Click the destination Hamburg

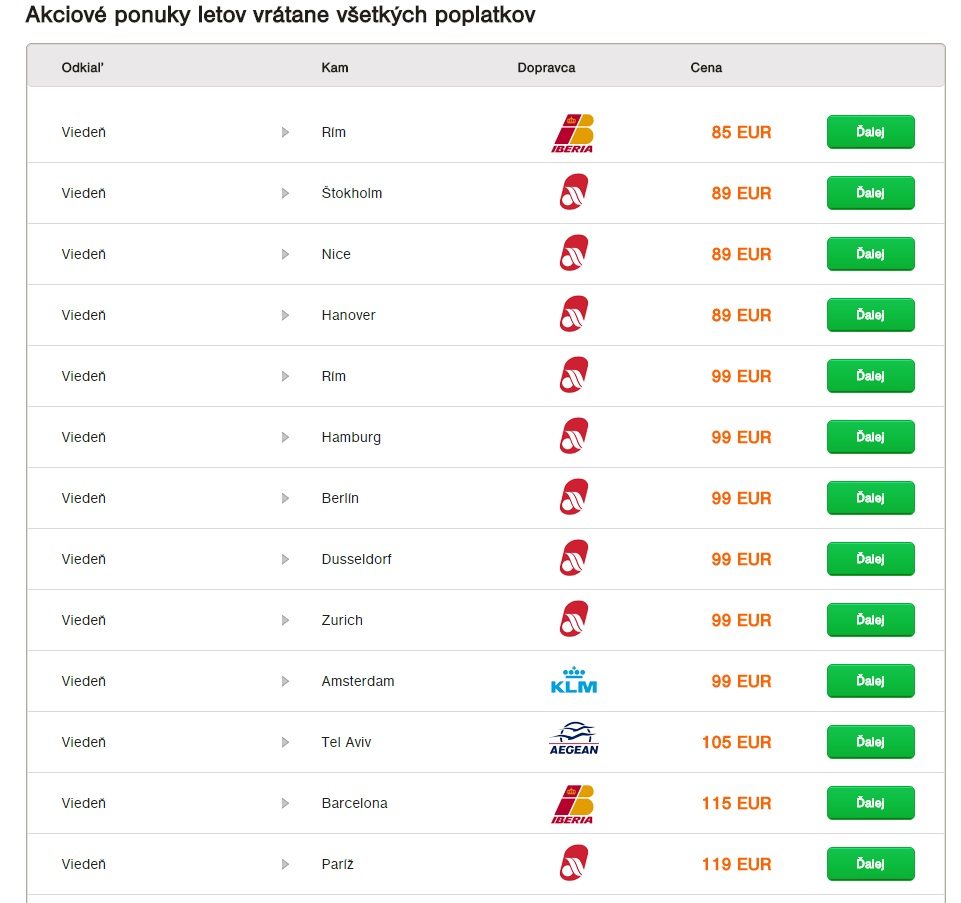tap(351, 437)
